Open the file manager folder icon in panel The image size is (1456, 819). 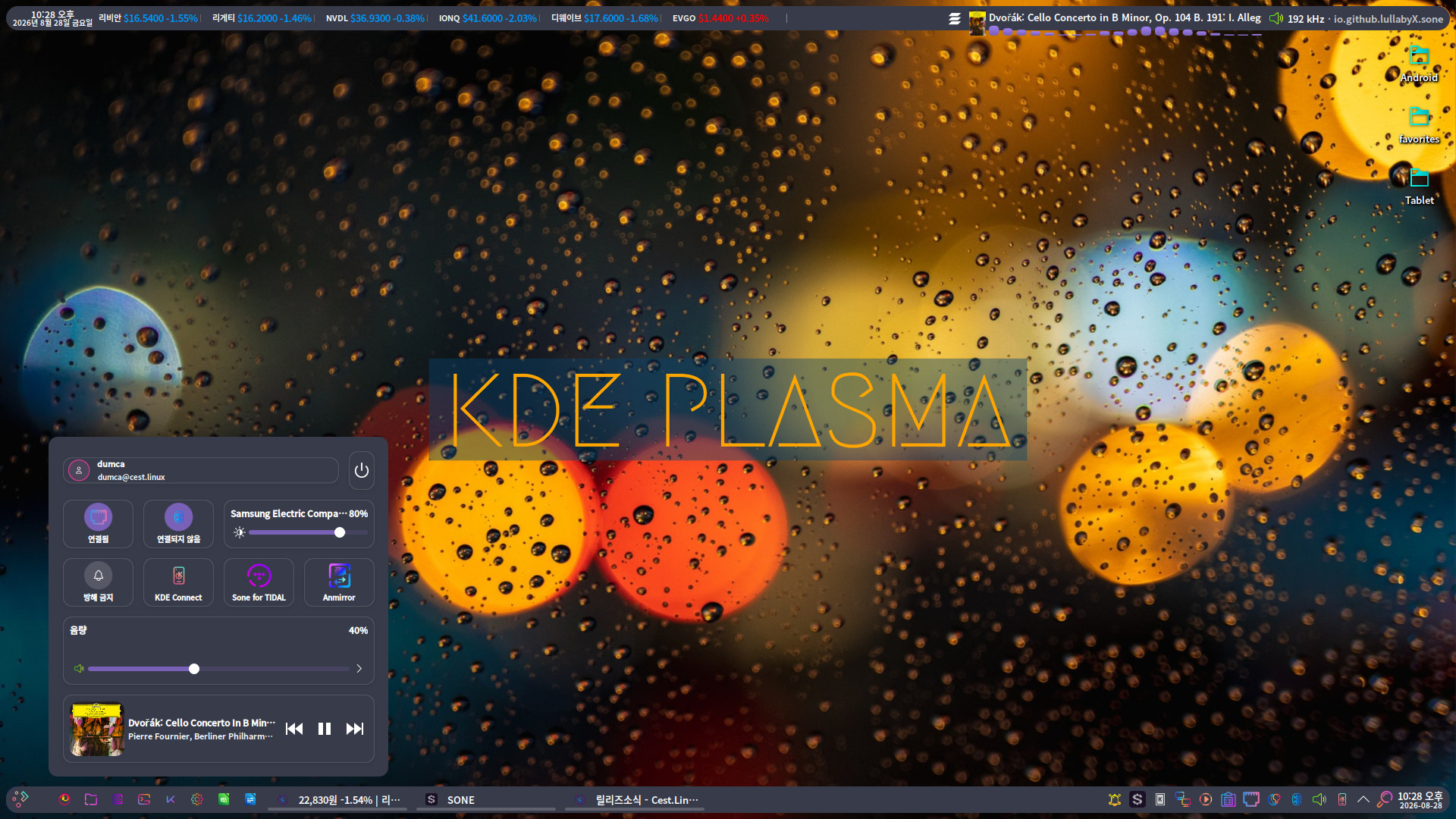click(91, 799)
